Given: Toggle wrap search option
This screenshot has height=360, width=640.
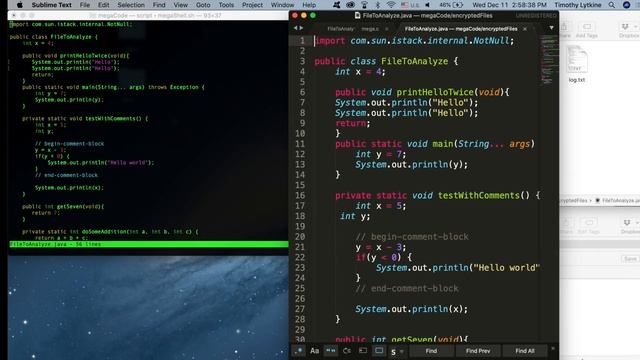Looking at the screenshot, I should pyautogui.click(x=347, y=351).
